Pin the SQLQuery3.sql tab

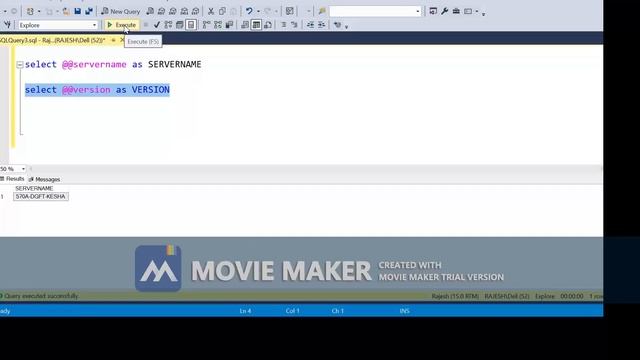click(113, 40)
